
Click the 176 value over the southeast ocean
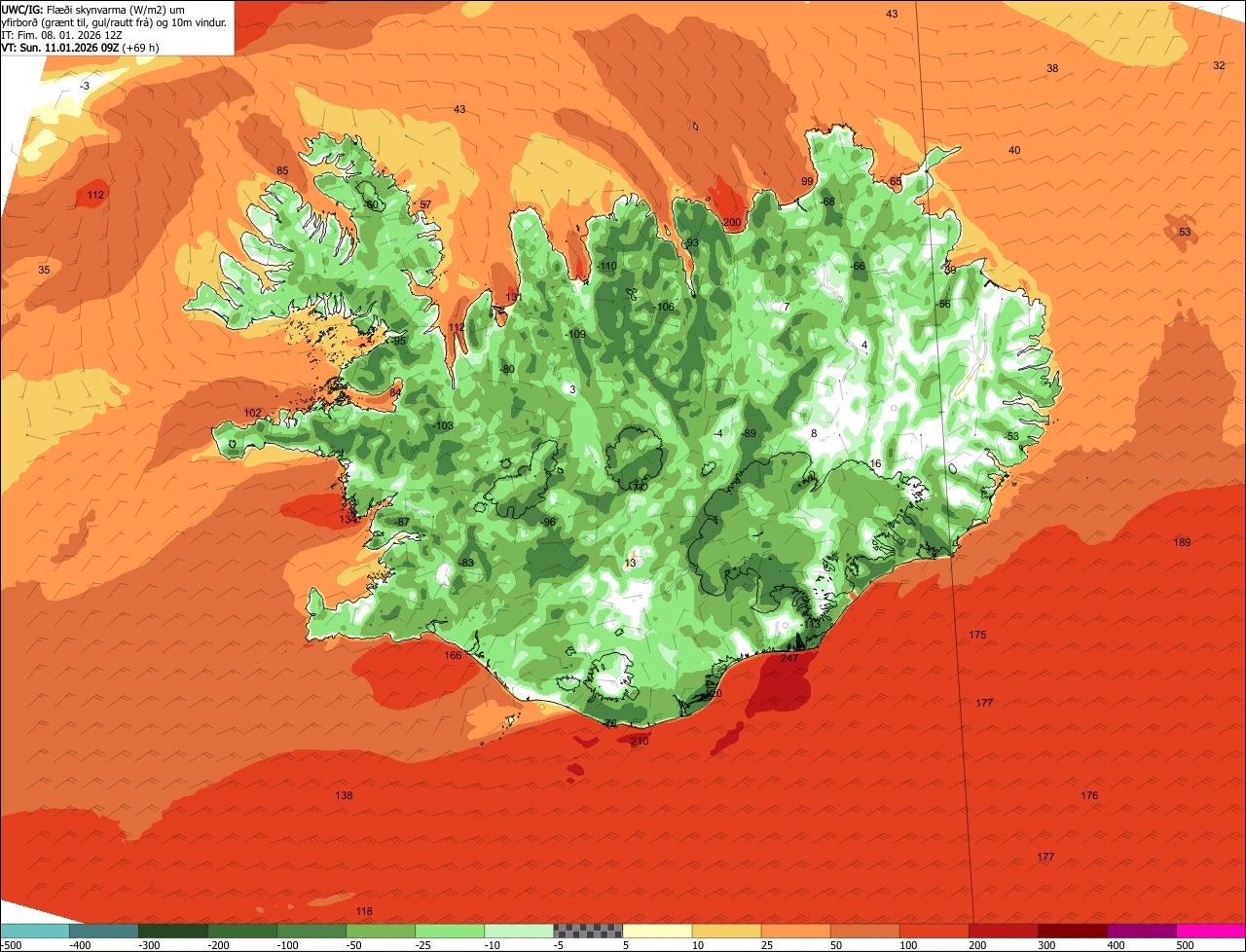tap(1089, 795)
